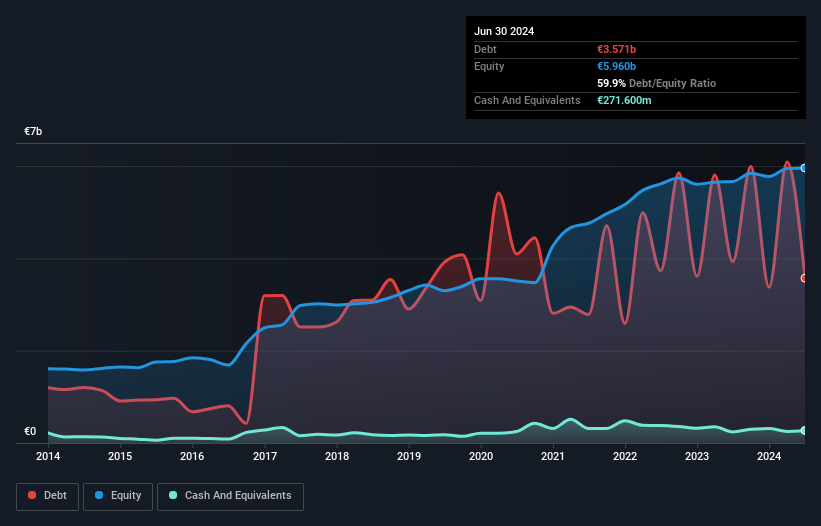The image size is (821, 526).
Task: Click the Jun 30 2024 tooltip date
Action: click(x=504, y=31)
